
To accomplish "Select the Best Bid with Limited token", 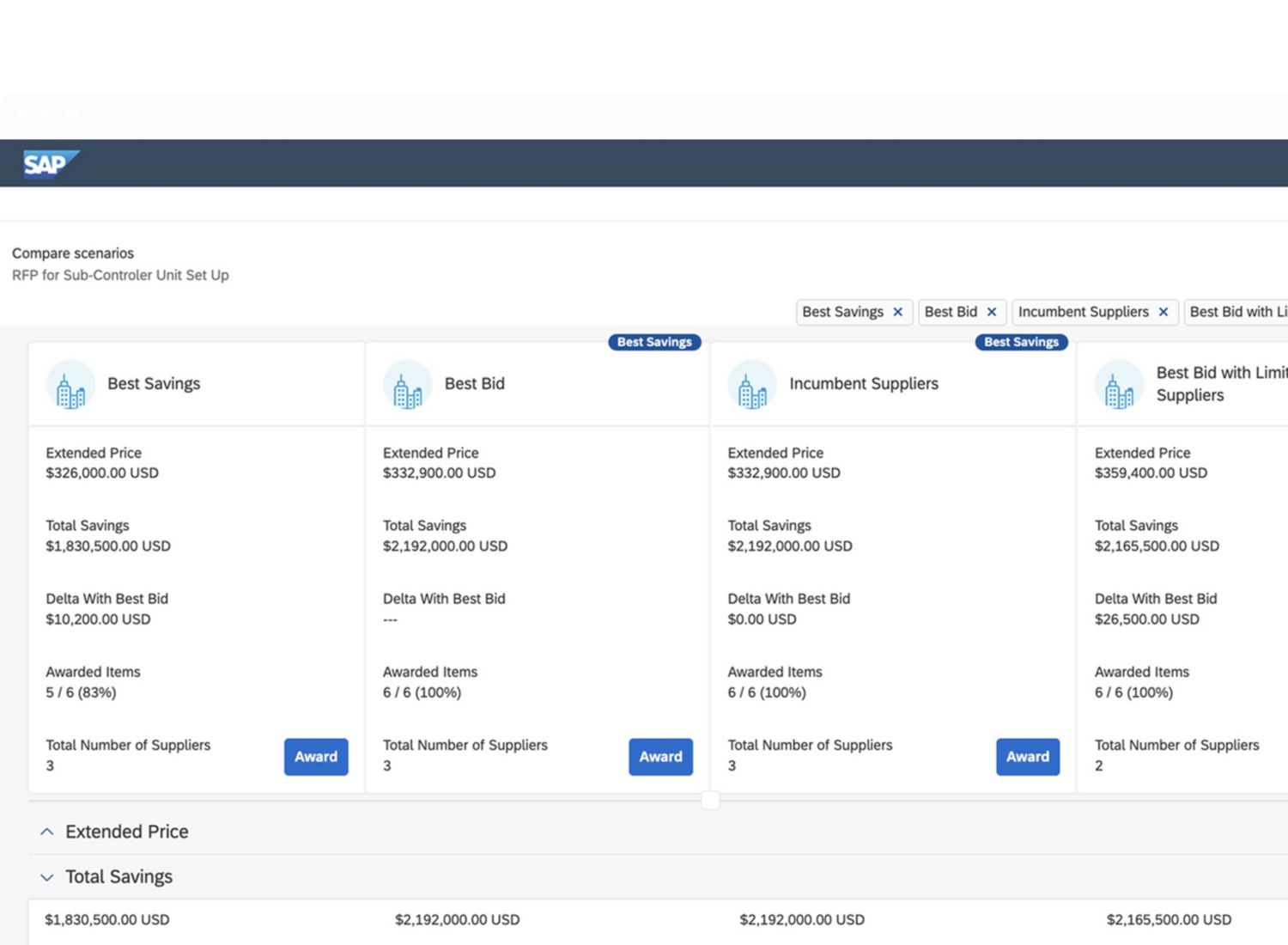I will 1236,312.
